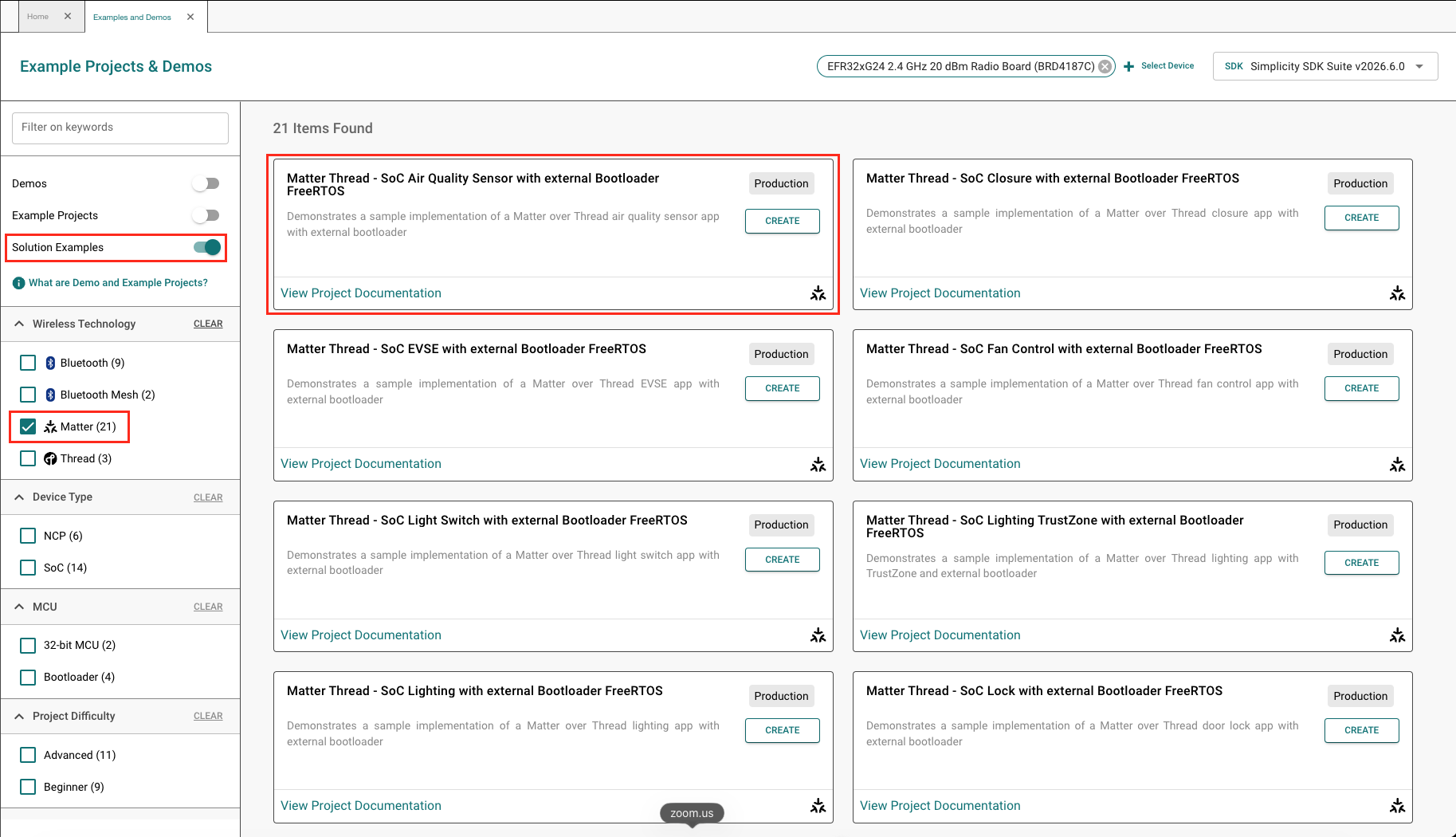Image resolution: width=1456 pixels, height=837 pixels.
Task: Check the 32-bit MCU (2) checkbox
Action: pyautogui.click(x=28, y=645)
